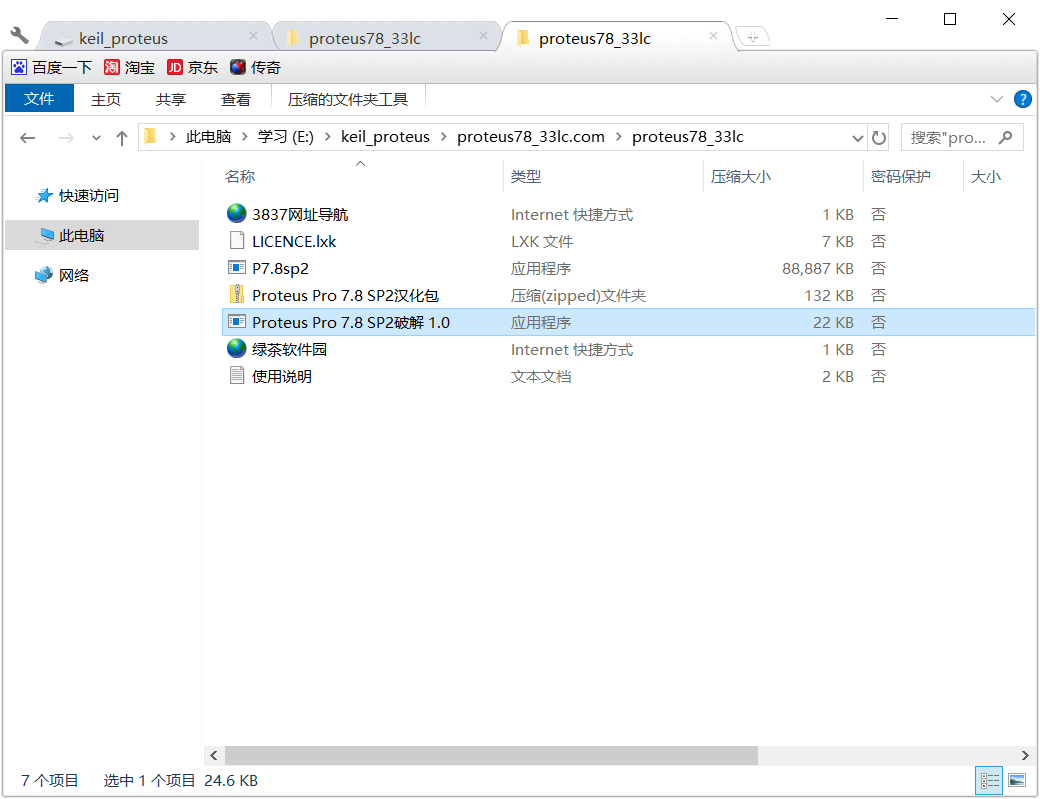
Task: Expand chevron after 此电脑 in path
Action: 245,137
